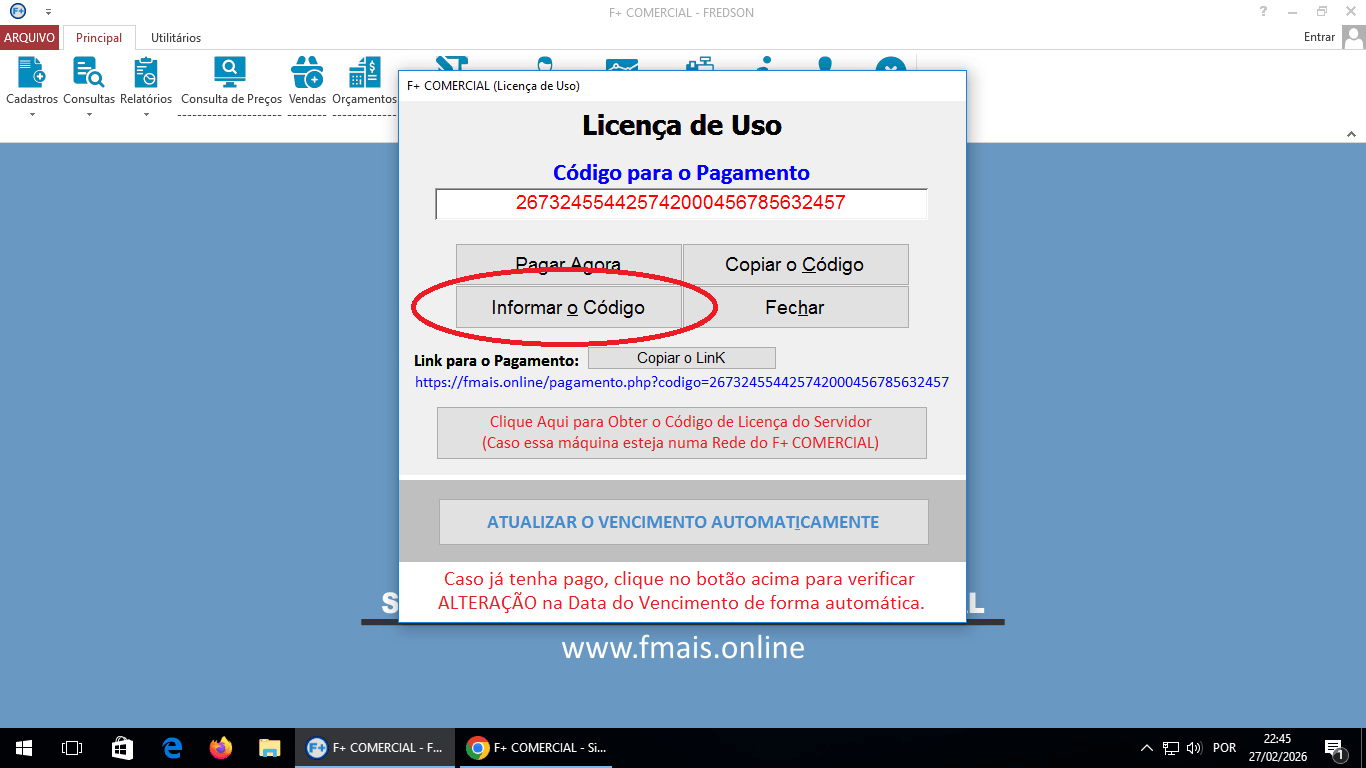
Task: Click the Entrar account icon
Action: pos(1355,36)
